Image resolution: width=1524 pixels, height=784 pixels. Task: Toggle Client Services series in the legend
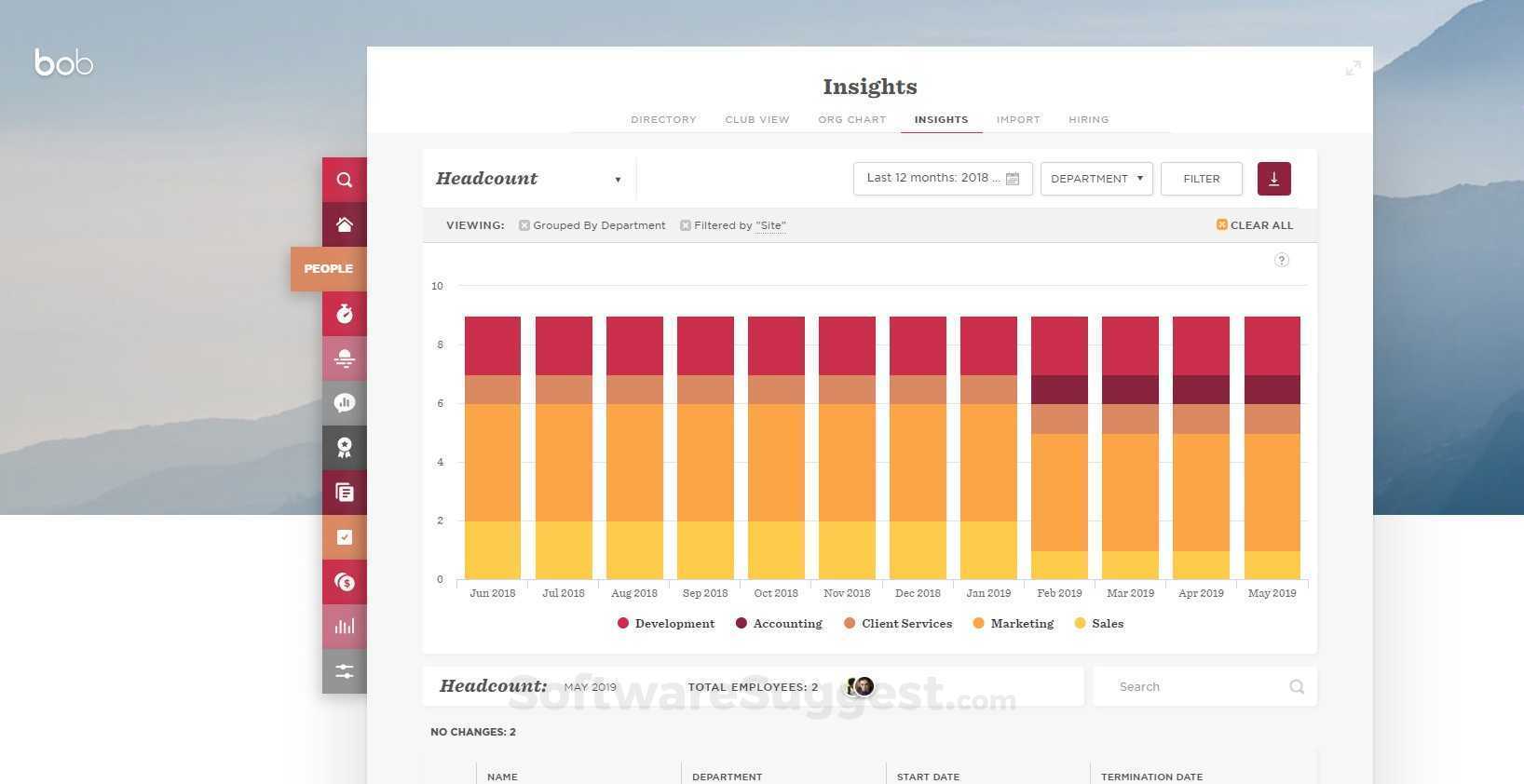pyautogui.click(x=898, y=624)
